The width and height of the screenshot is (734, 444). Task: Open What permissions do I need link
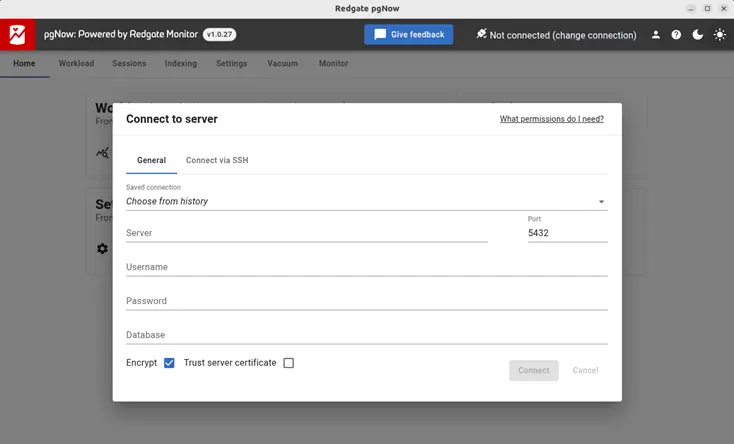pos(551,119)
